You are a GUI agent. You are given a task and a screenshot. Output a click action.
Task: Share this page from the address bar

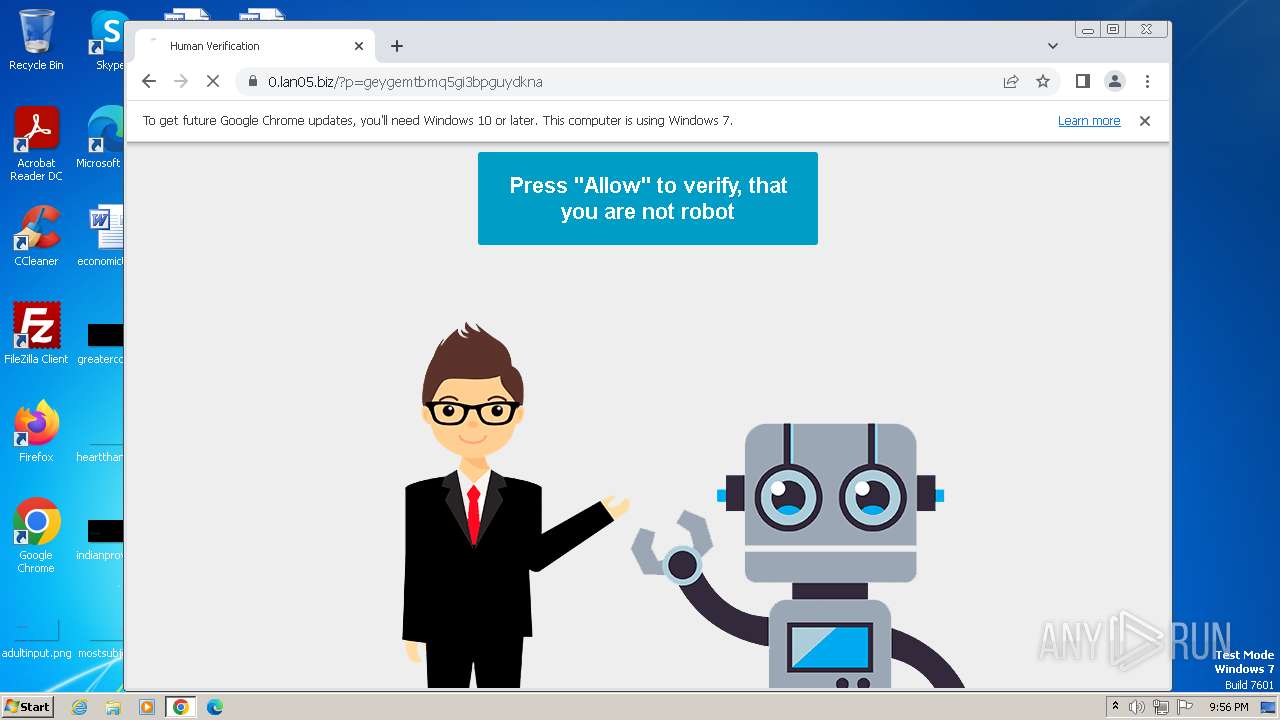point(1011,82)
